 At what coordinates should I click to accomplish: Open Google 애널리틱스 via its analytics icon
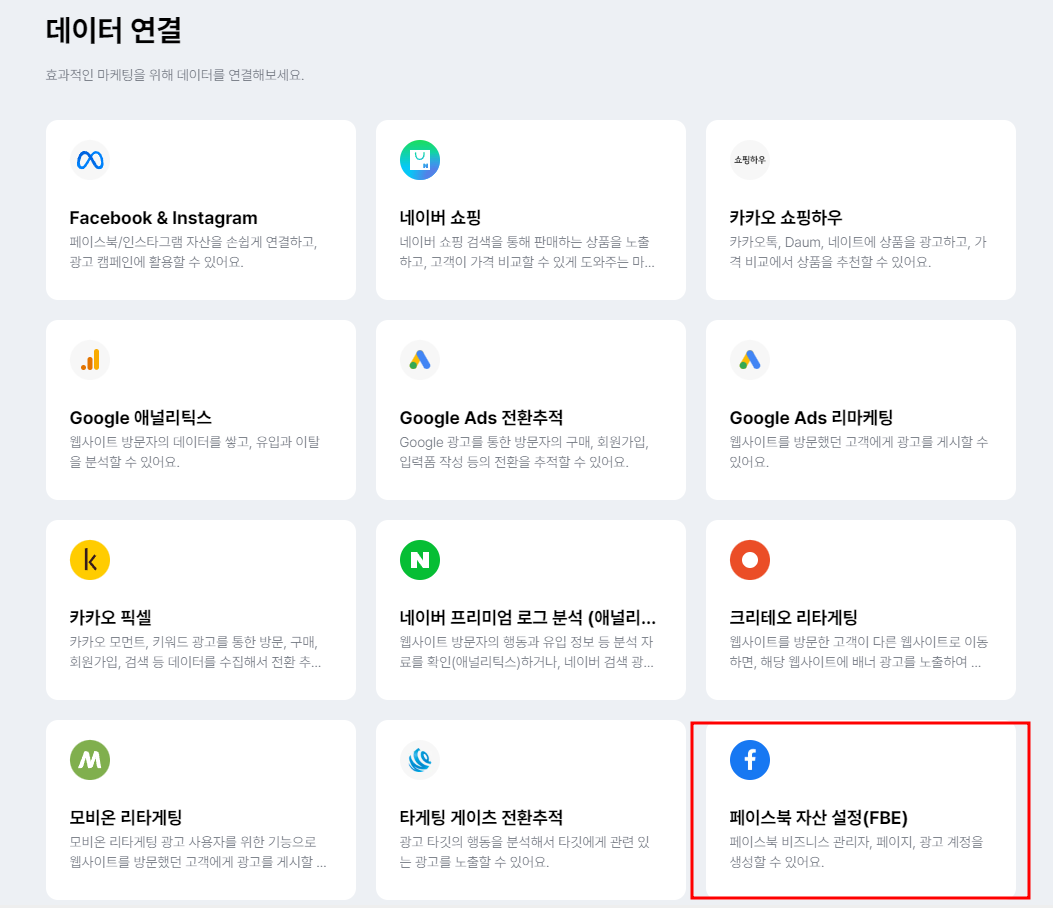[90, 359]
